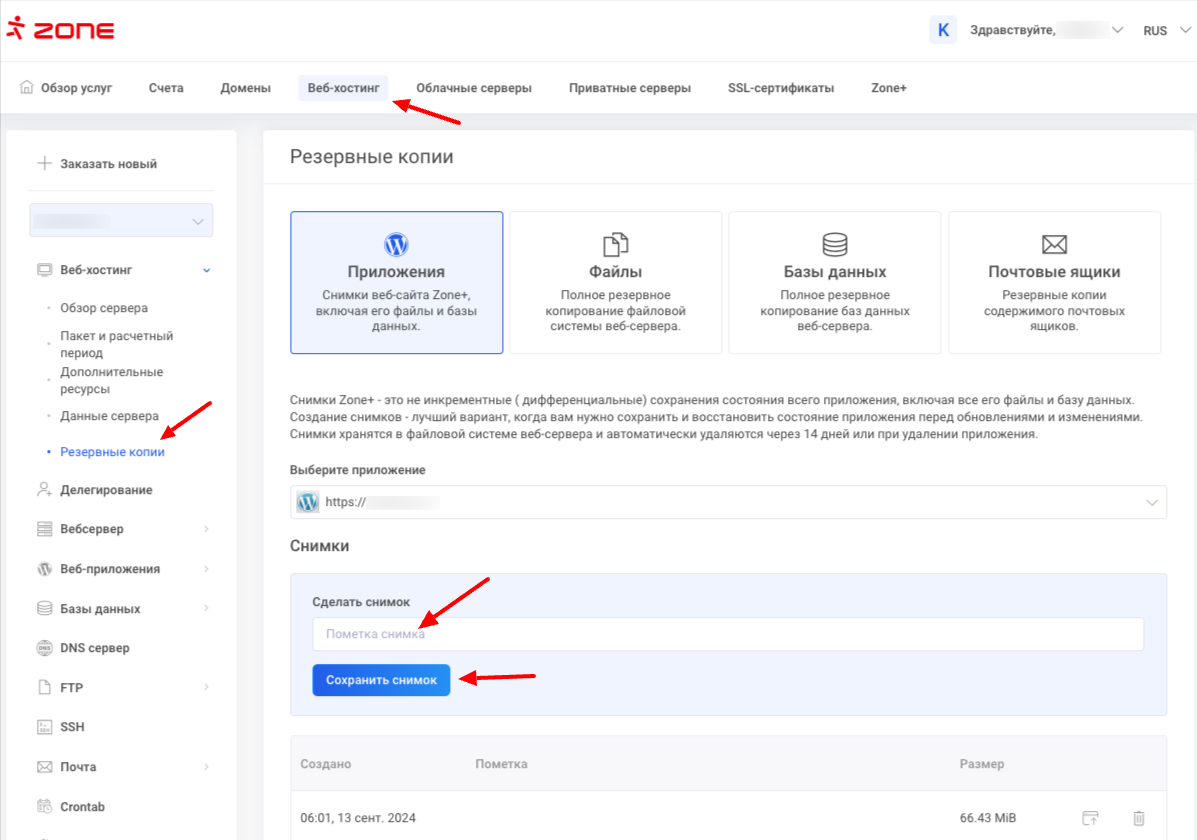This screenshot has height=840, width=1197.
Task: Switch to the Домены tab
Action: (x=245, y=88)
